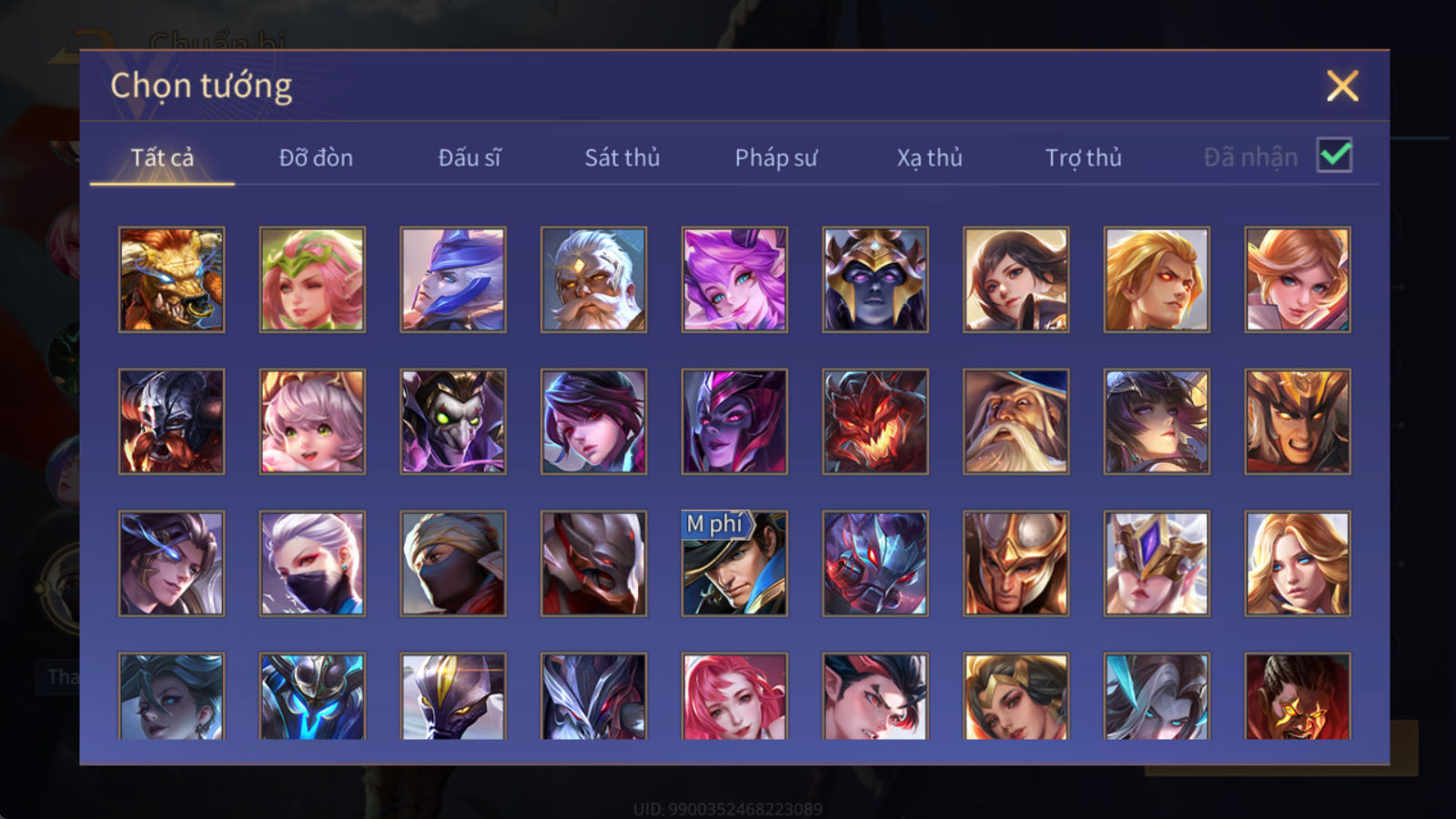This screenshot has height=819, width=1456.
Task: Select the red lava demon hero
Action: (875, 421)
